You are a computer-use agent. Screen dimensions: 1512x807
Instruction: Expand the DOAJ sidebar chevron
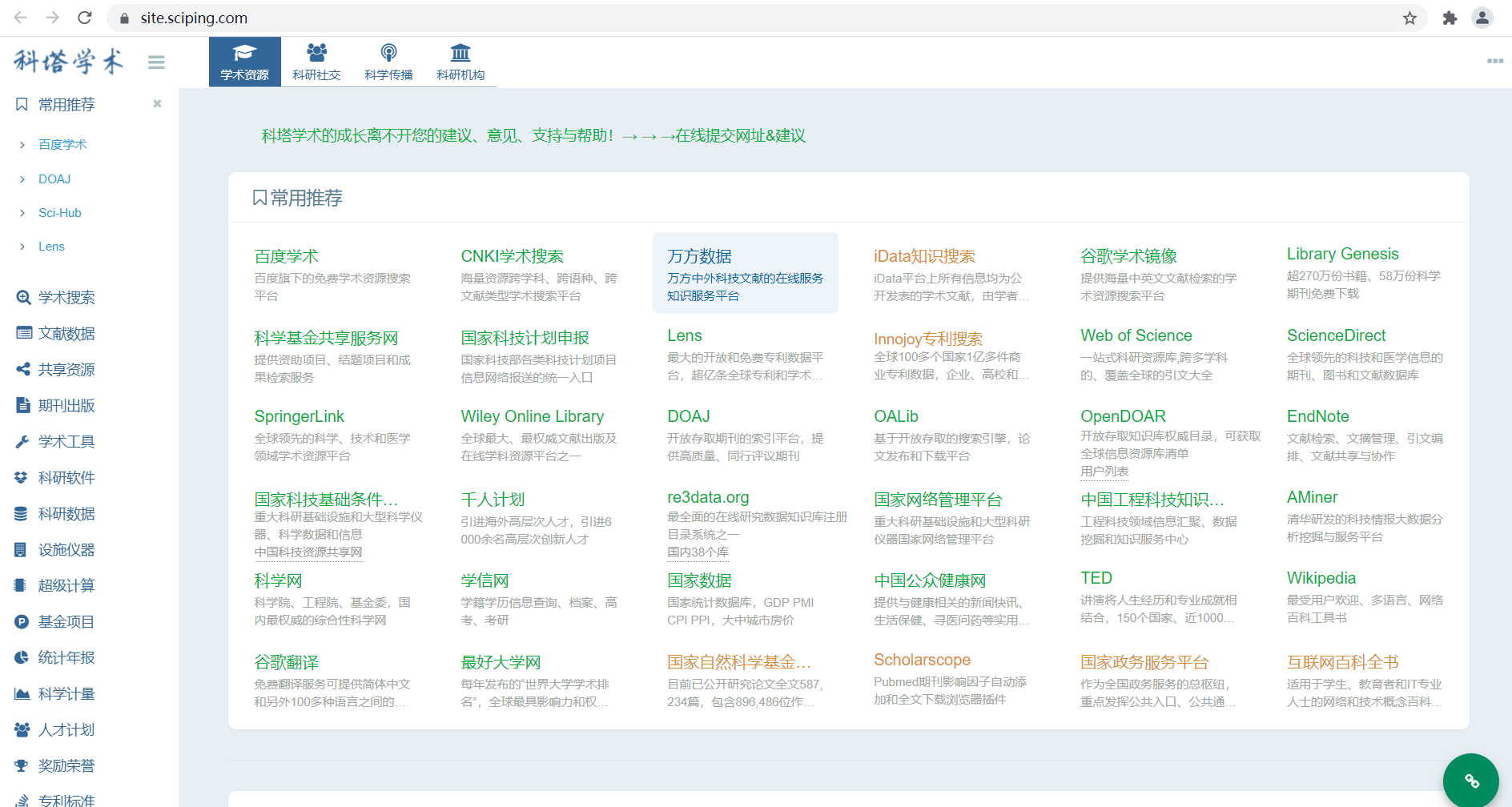pos(22,179)
